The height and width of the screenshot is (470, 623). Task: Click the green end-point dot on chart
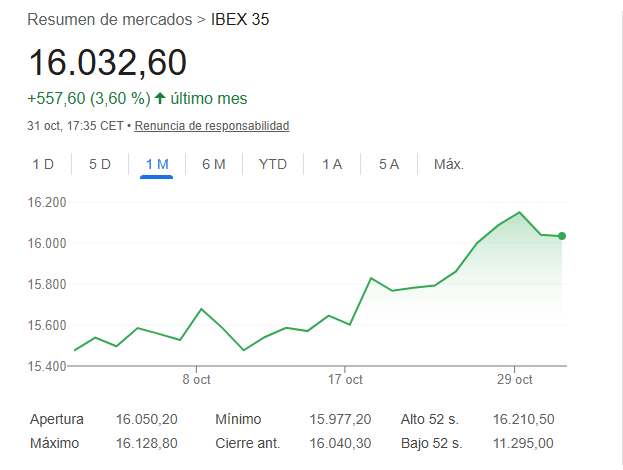562,236
